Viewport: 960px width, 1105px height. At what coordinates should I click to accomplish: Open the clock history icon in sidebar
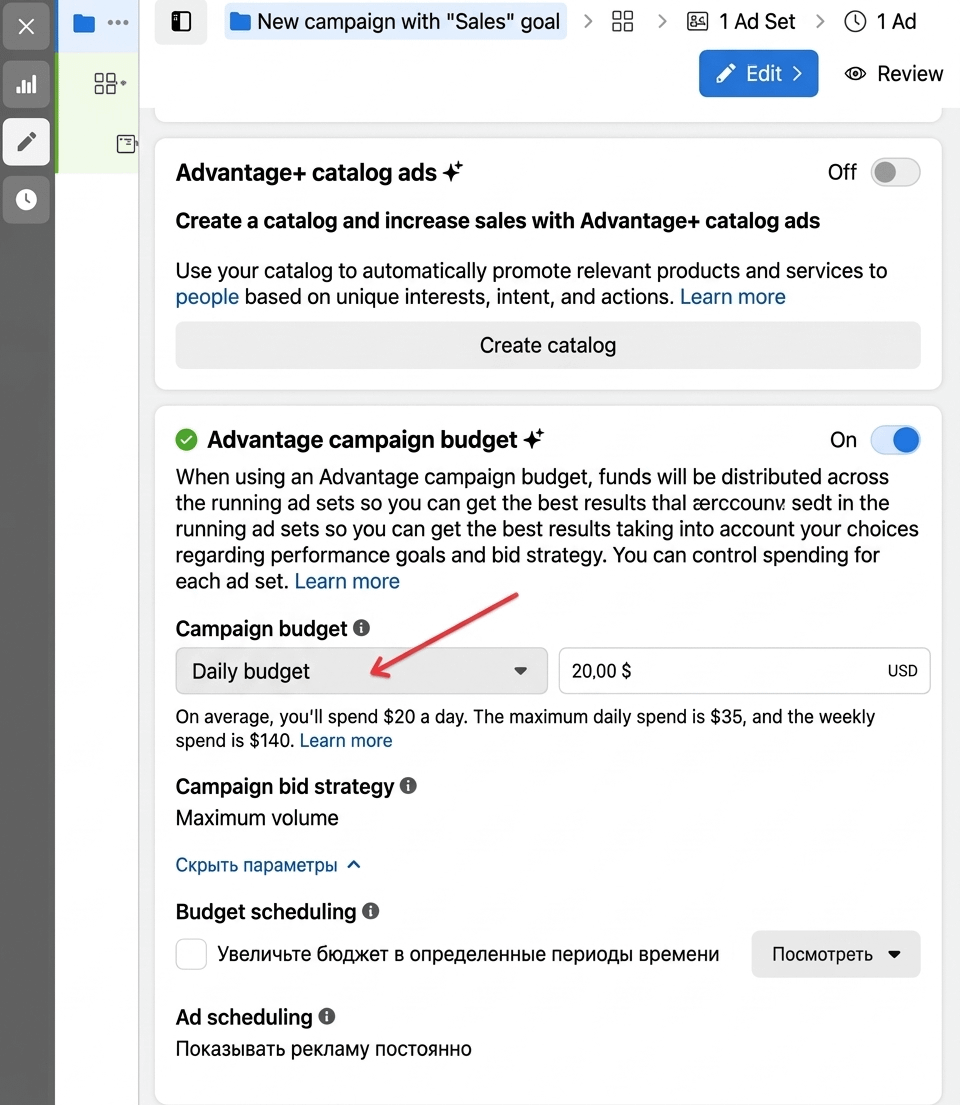click(26, 199)
